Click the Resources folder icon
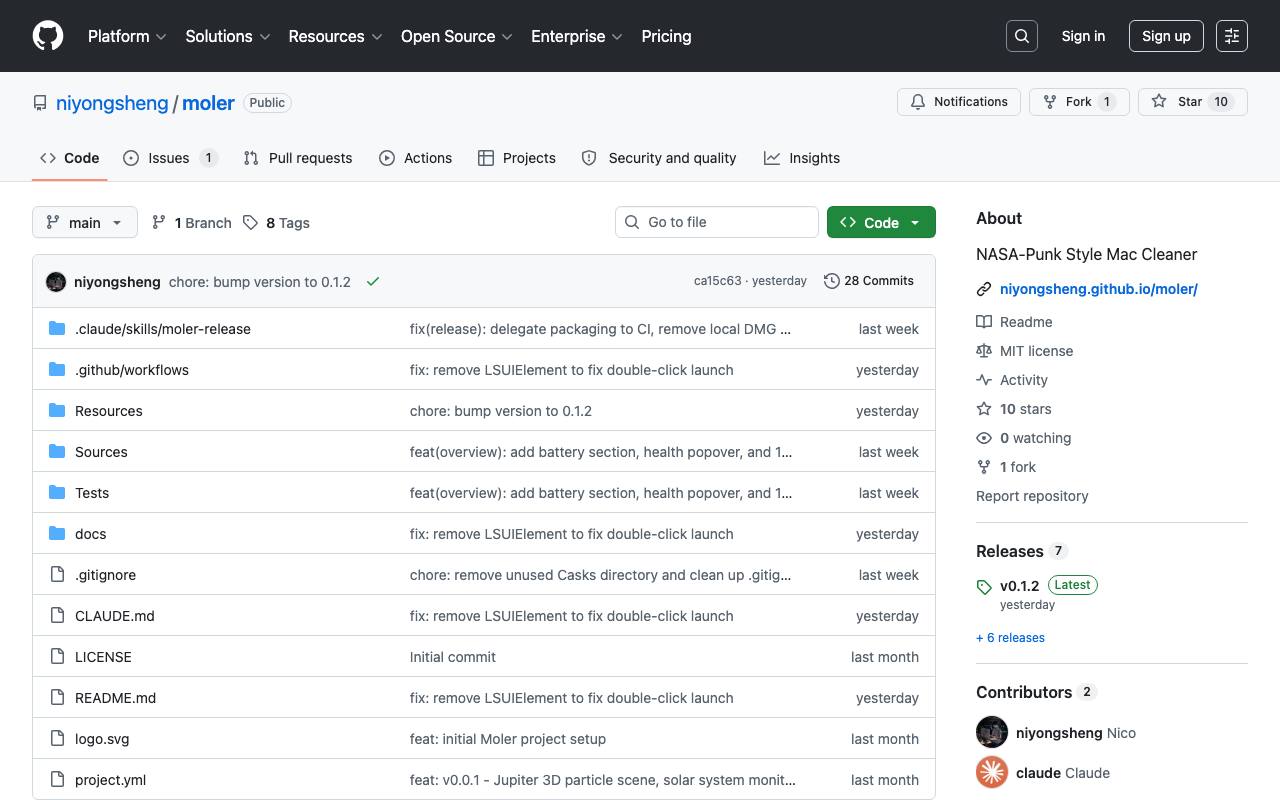Screen dimensions: 1280x800 point(57,411)
